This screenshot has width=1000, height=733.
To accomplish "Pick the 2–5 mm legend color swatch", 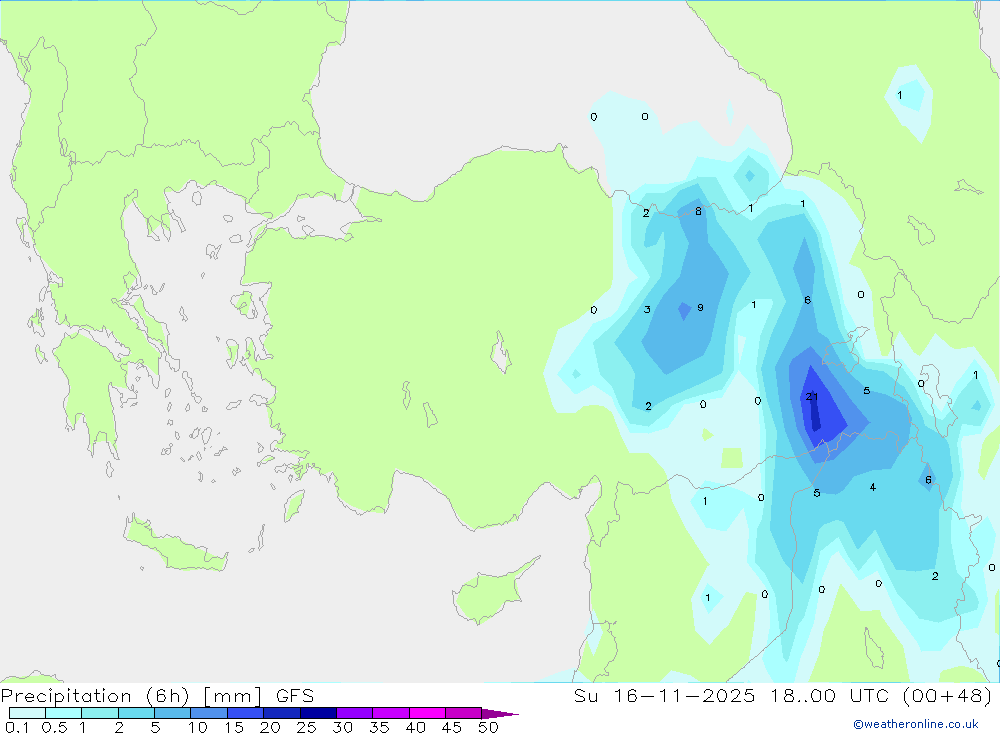I will 136,713.
